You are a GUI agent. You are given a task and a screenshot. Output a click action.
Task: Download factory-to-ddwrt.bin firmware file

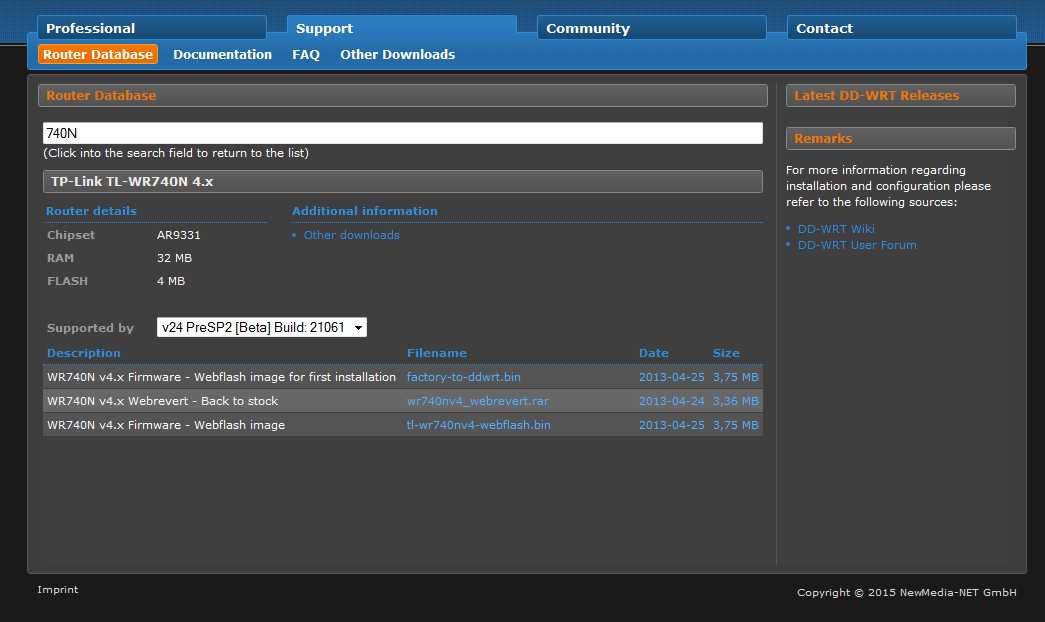point(464,377)
